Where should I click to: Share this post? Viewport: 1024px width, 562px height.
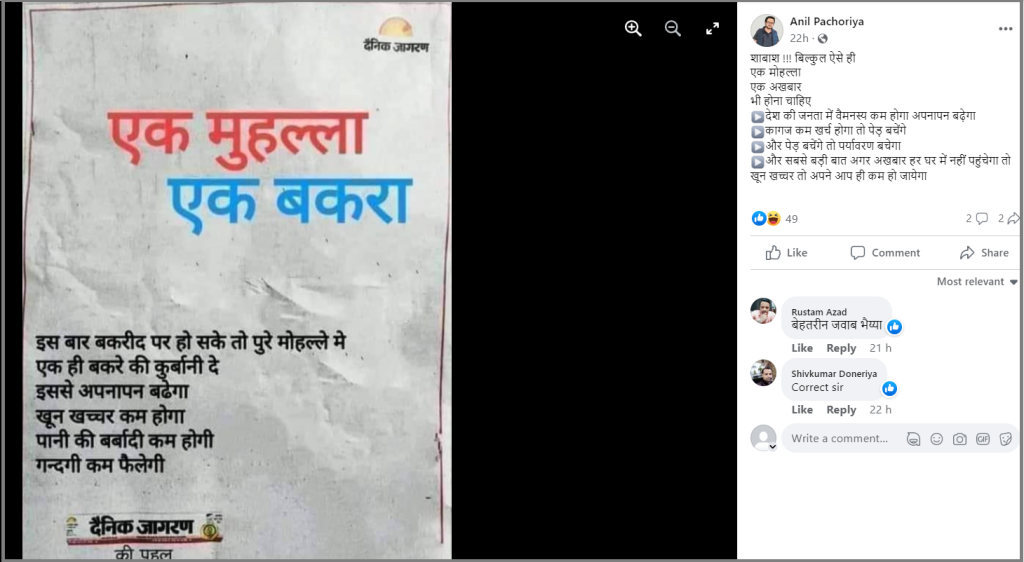[x=984, y=253]
